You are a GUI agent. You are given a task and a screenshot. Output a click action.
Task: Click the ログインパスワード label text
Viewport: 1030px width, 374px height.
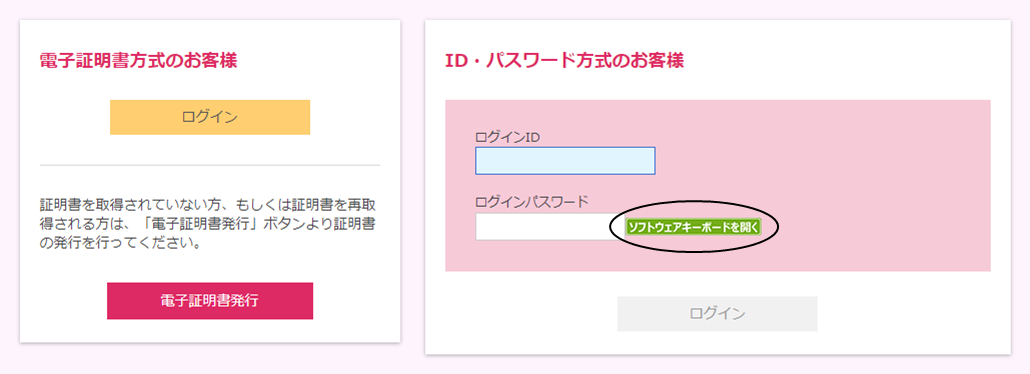pyautogui.click(x=531, y=202)
